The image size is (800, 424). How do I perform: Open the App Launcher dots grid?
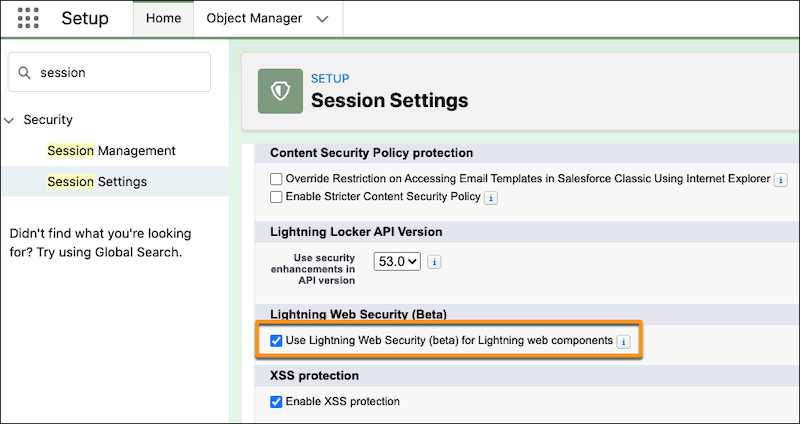pos(28,18)
